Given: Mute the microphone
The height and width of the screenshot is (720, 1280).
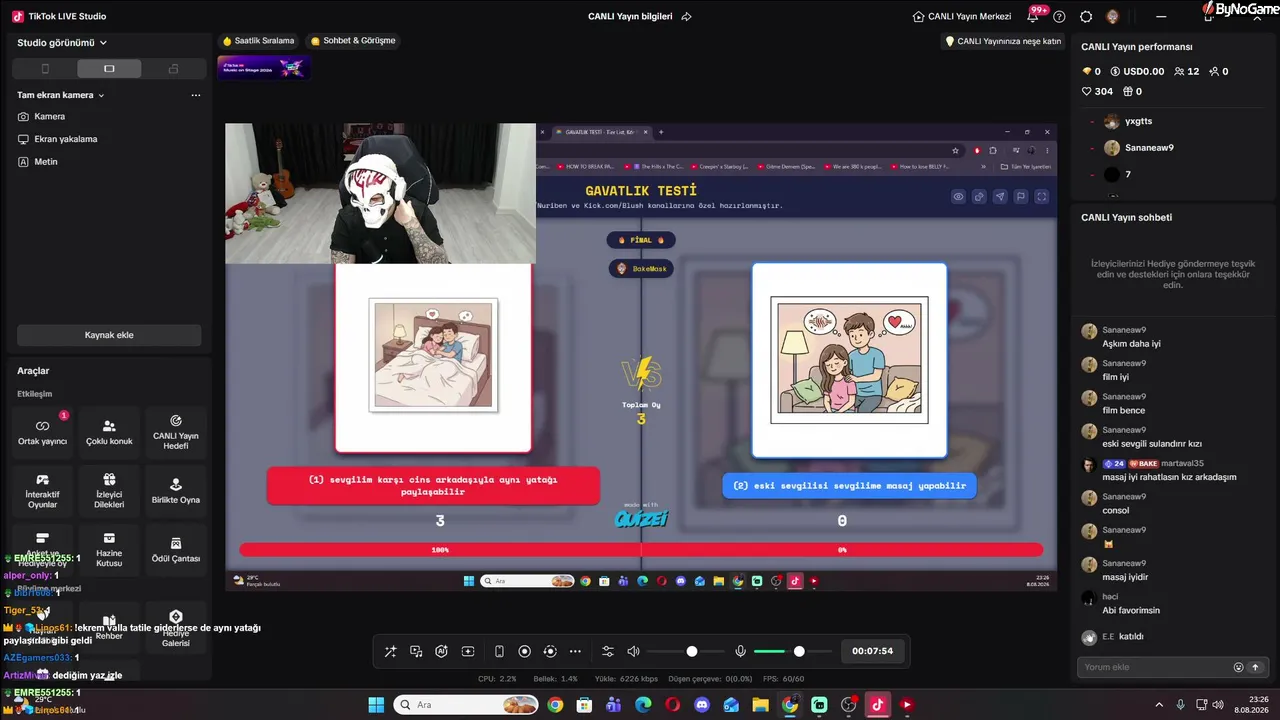Looking at the screenshot, I should click(x=740, y=651).
